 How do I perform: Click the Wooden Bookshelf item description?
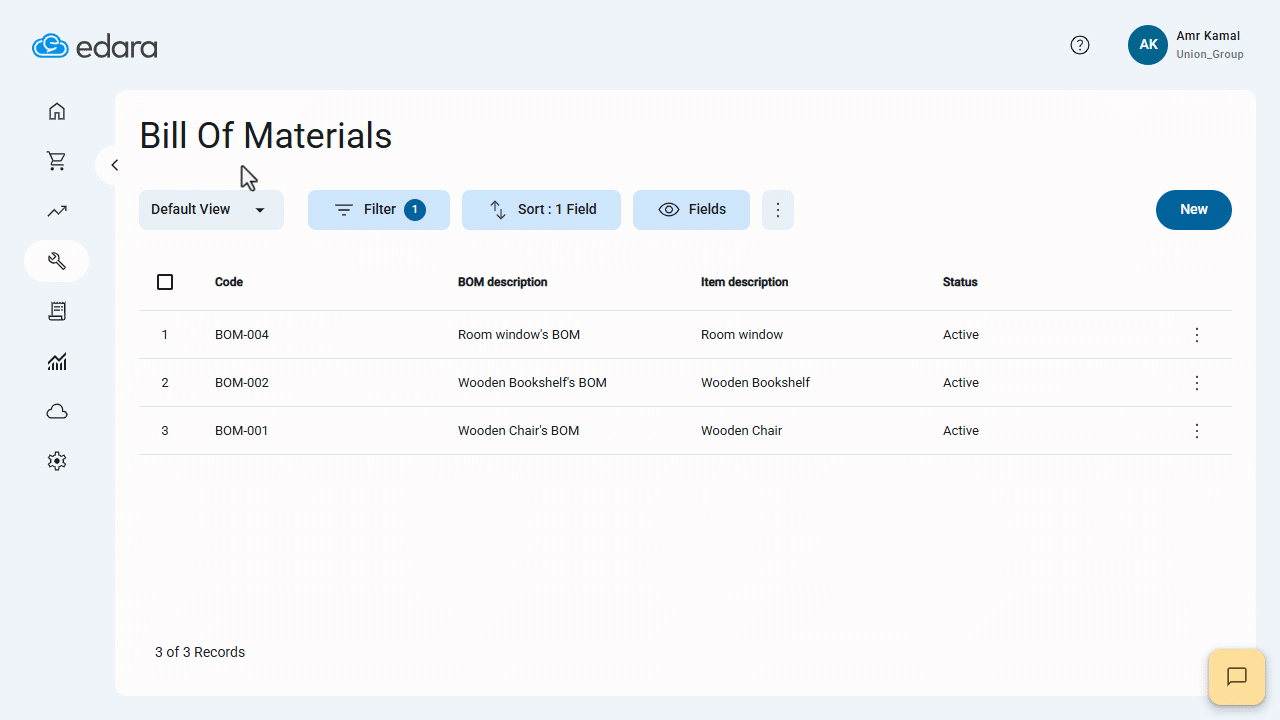756,383
